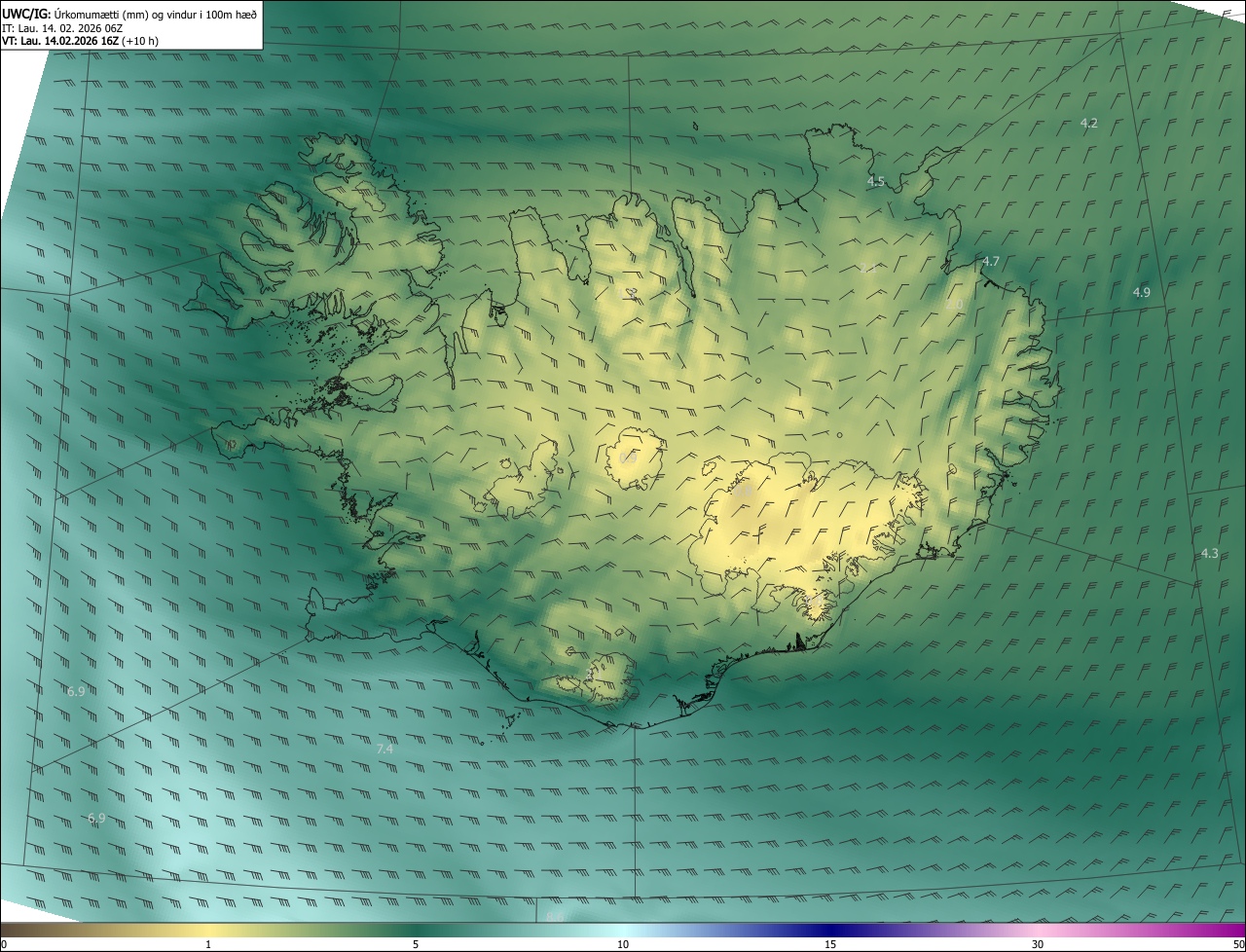
Task: Click the color scale tick label '1'
Action: pyautogui.click(x=208, y=944)
